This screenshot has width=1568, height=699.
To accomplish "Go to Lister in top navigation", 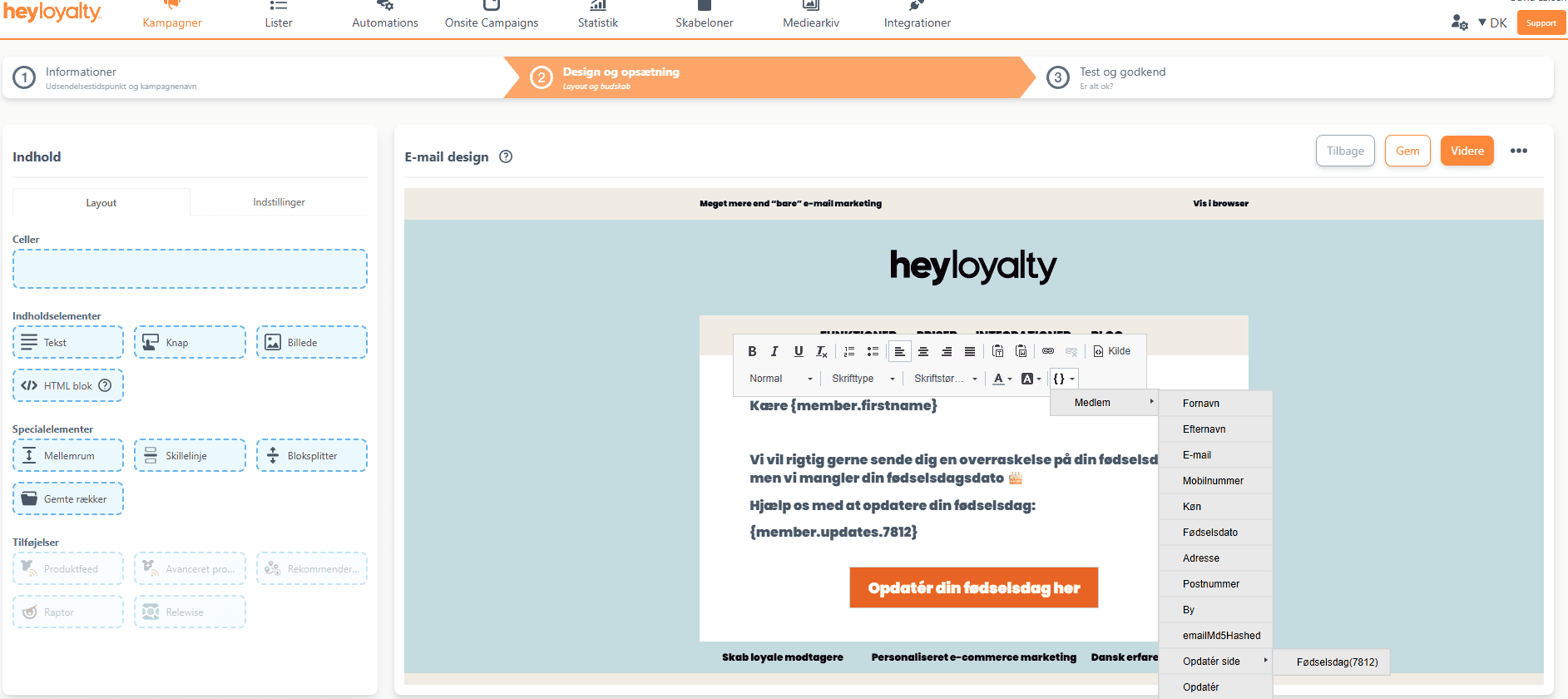I will point(279,15).
